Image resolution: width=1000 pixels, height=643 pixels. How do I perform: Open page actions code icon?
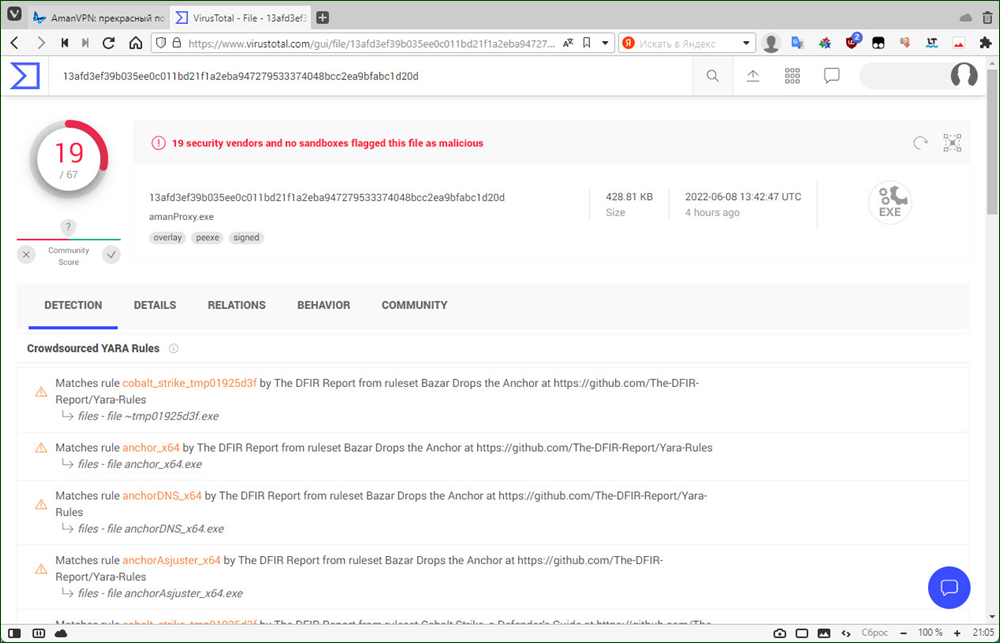(846, 633)
